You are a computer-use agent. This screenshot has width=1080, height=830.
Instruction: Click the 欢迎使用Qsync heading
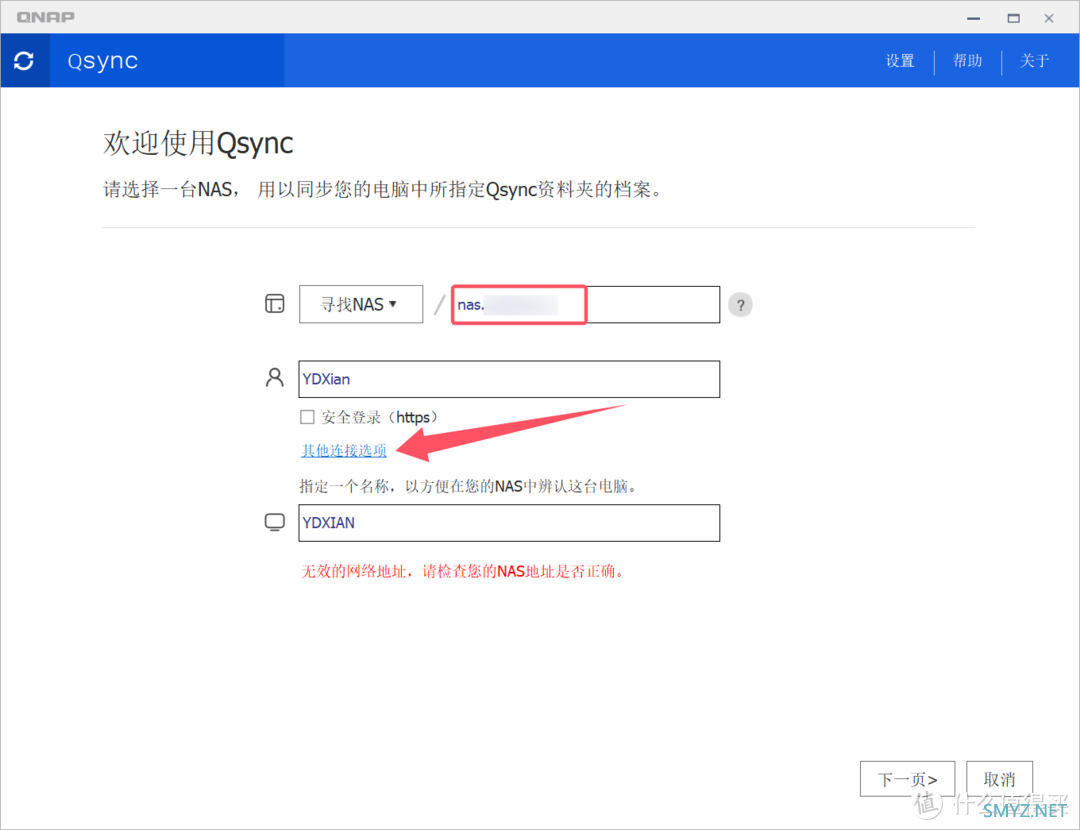pos(198,143)
